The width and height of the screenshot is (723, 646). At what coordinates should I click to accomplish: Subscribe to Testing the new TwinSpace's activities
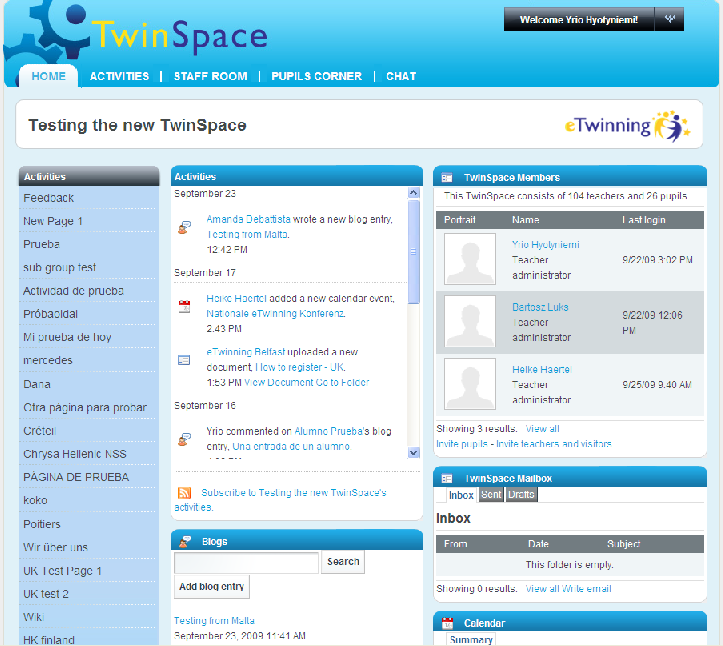[x=281, y=499]
